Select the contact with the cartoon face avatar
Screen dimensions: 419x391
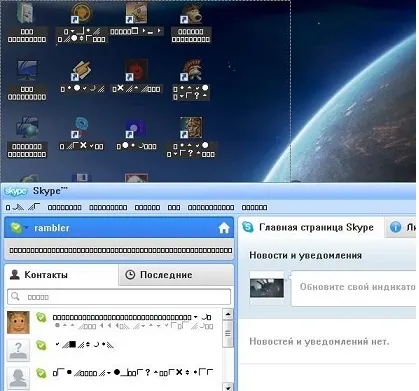click(114, 322)
